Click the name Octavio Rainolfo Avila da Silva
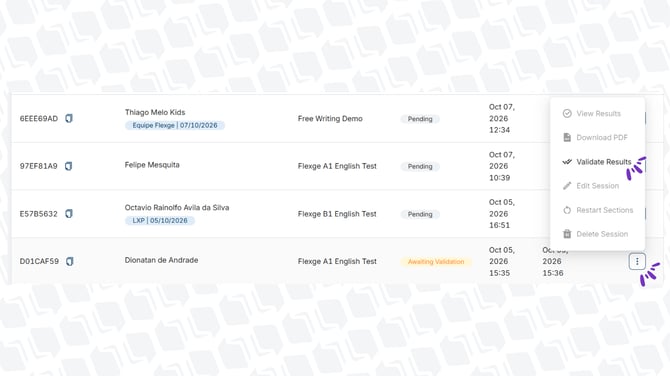Image resolution: width=670 pixels, height=376 pixels. pyautogui.click(x=177, y=207)
